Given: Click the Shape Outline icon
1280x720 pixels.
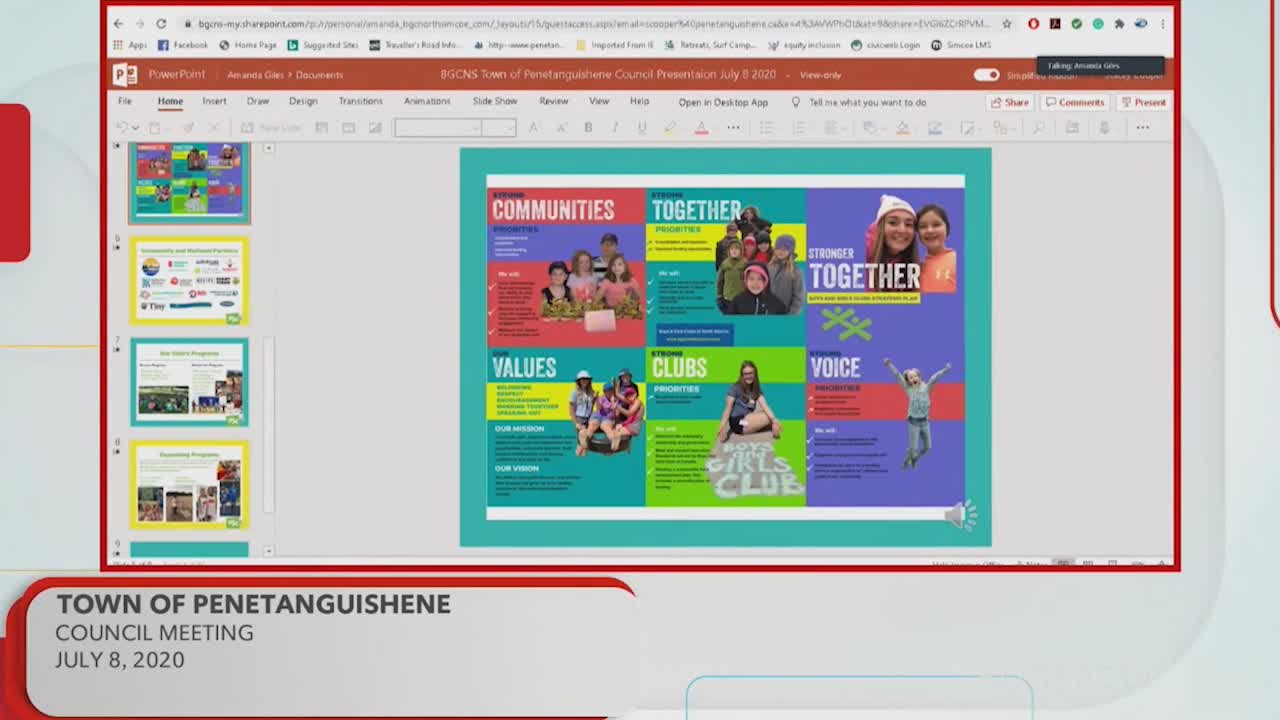Looking at the screenshot, I should (x=935, y=128).
